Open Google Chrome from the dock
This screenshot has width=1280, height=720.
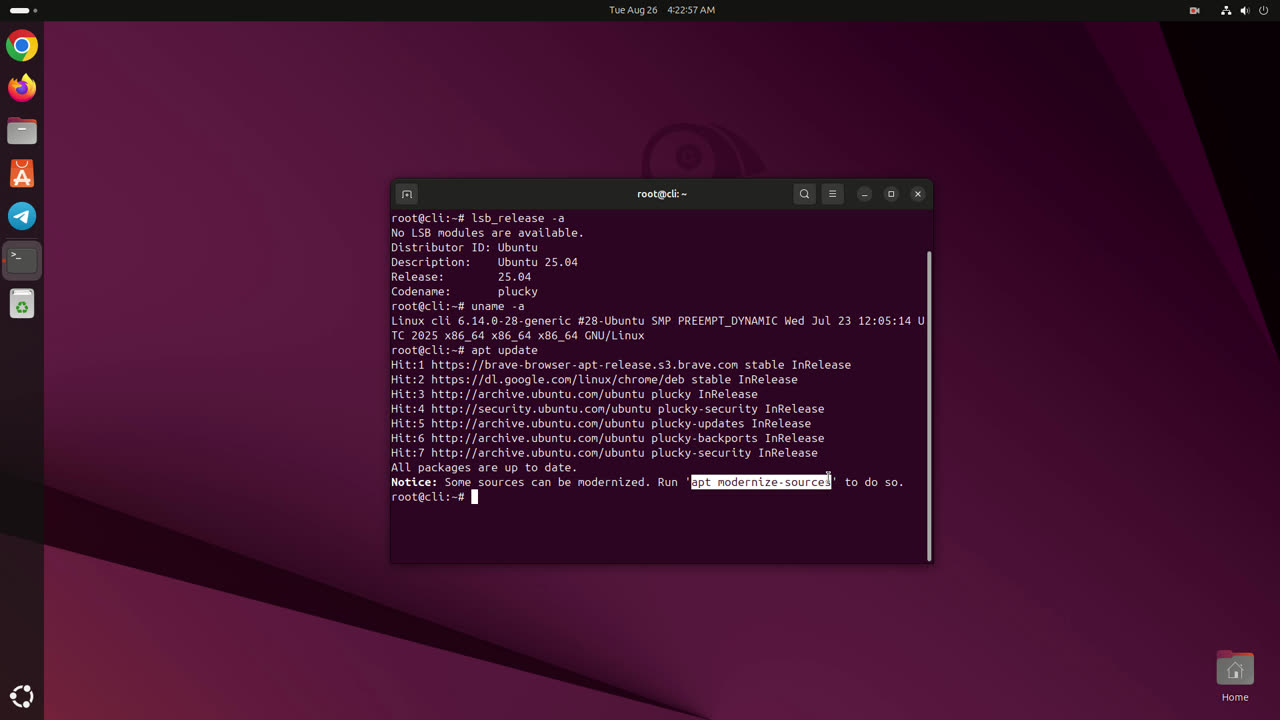22,46
